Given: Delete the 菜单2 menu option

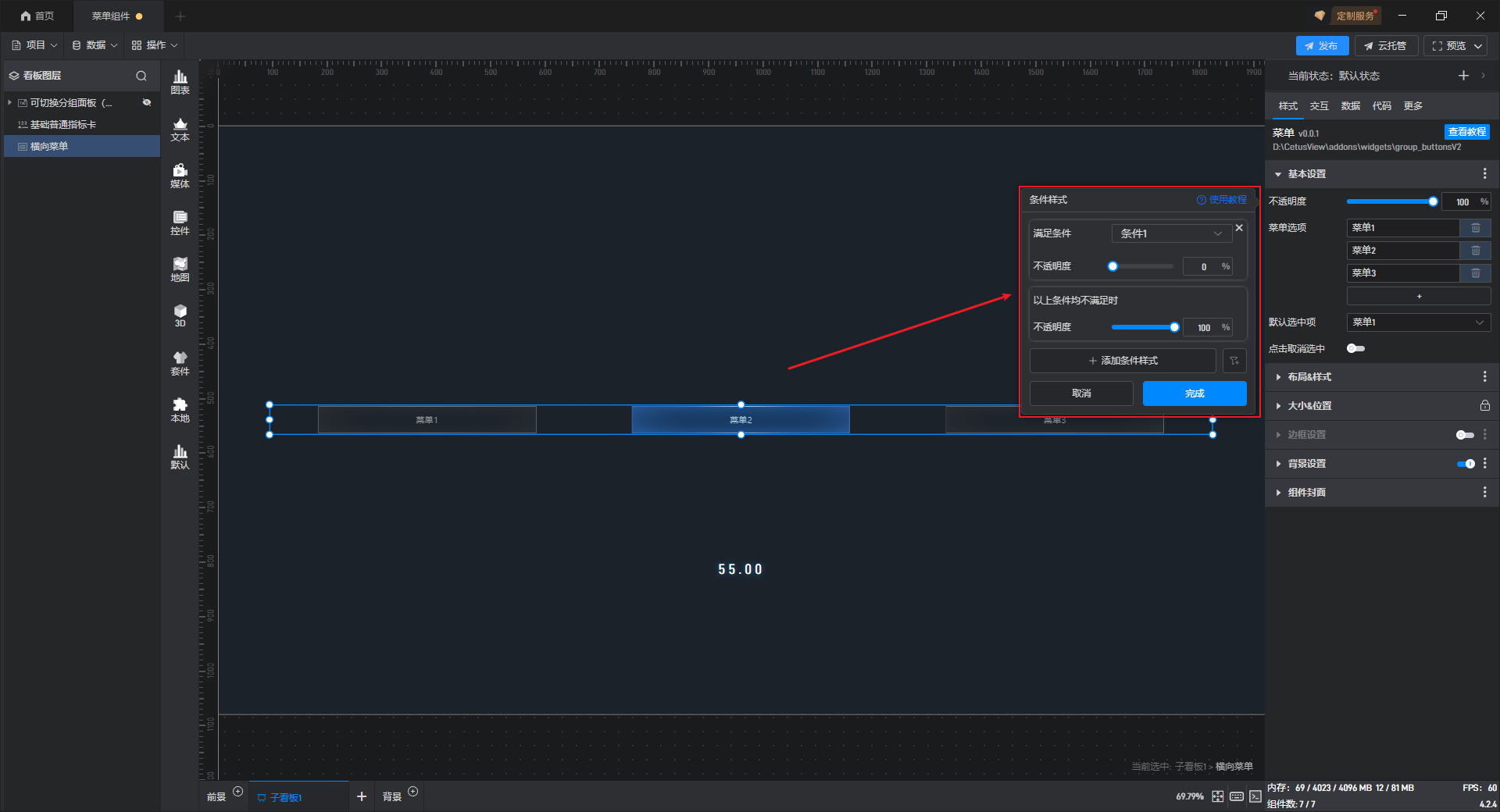Looking at the screenshot, I should click(1475, 251).
